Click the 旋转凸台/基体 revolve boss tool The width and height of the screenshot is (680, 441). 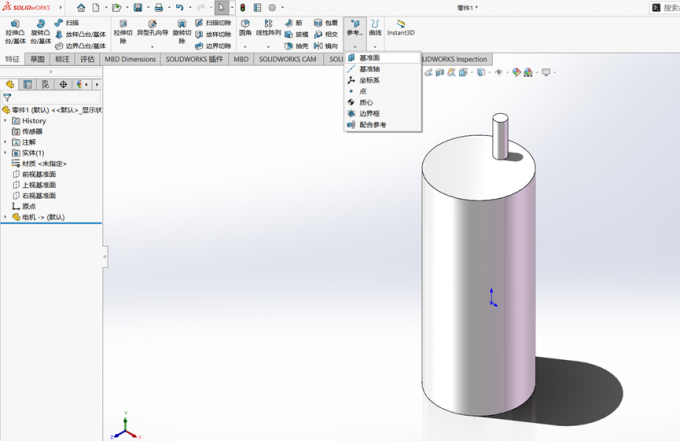coord(41,32)
